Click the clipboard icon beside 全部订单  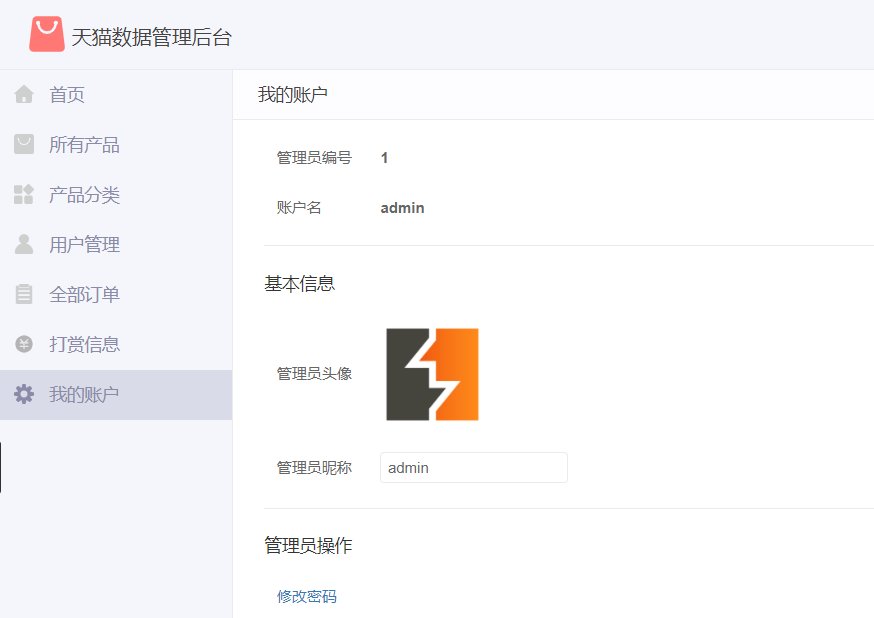24,294
